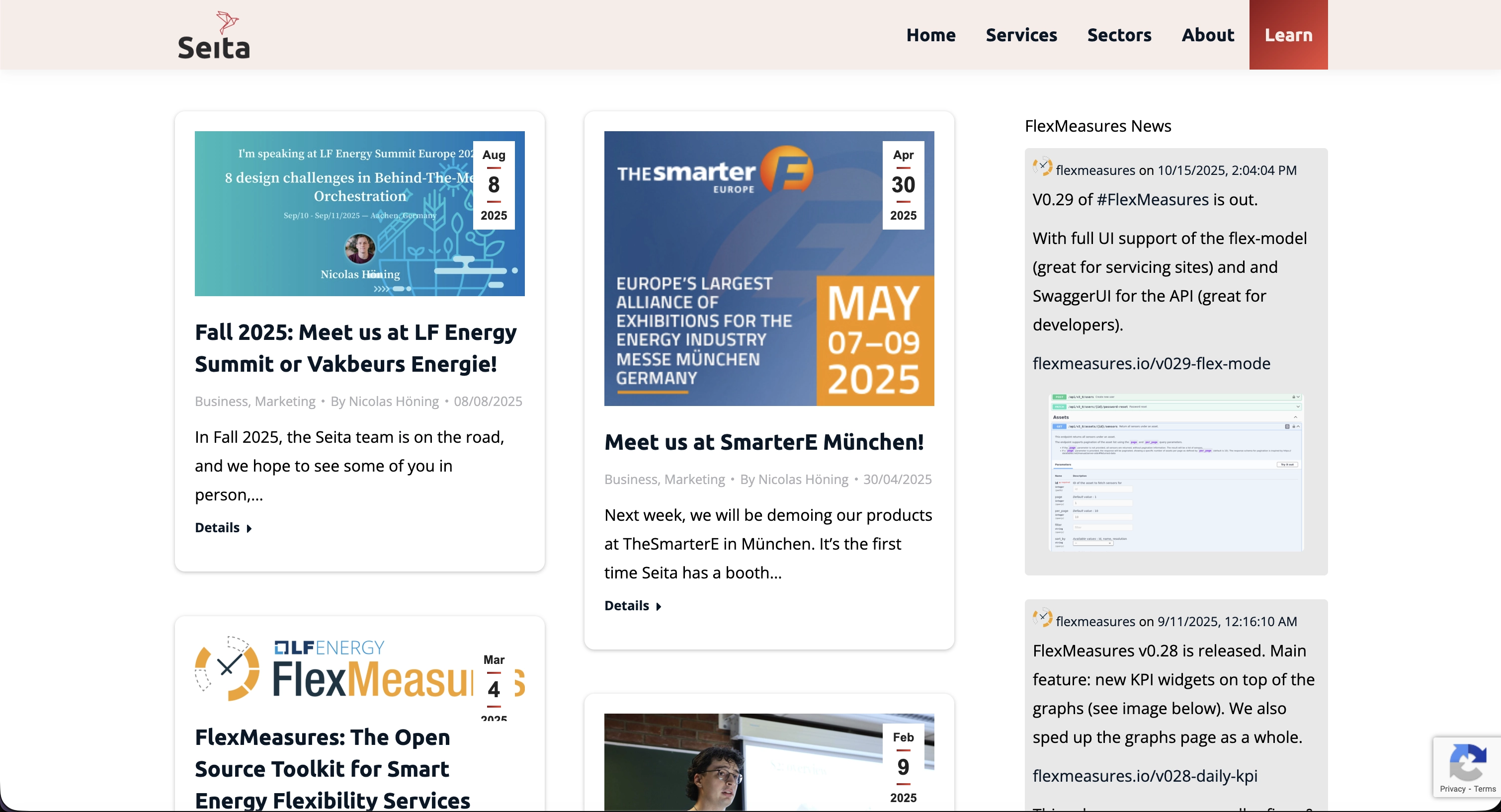1501x812 pixels.
Task: Click Details arrow icon on SmarterE post
Action: point(659,606)
